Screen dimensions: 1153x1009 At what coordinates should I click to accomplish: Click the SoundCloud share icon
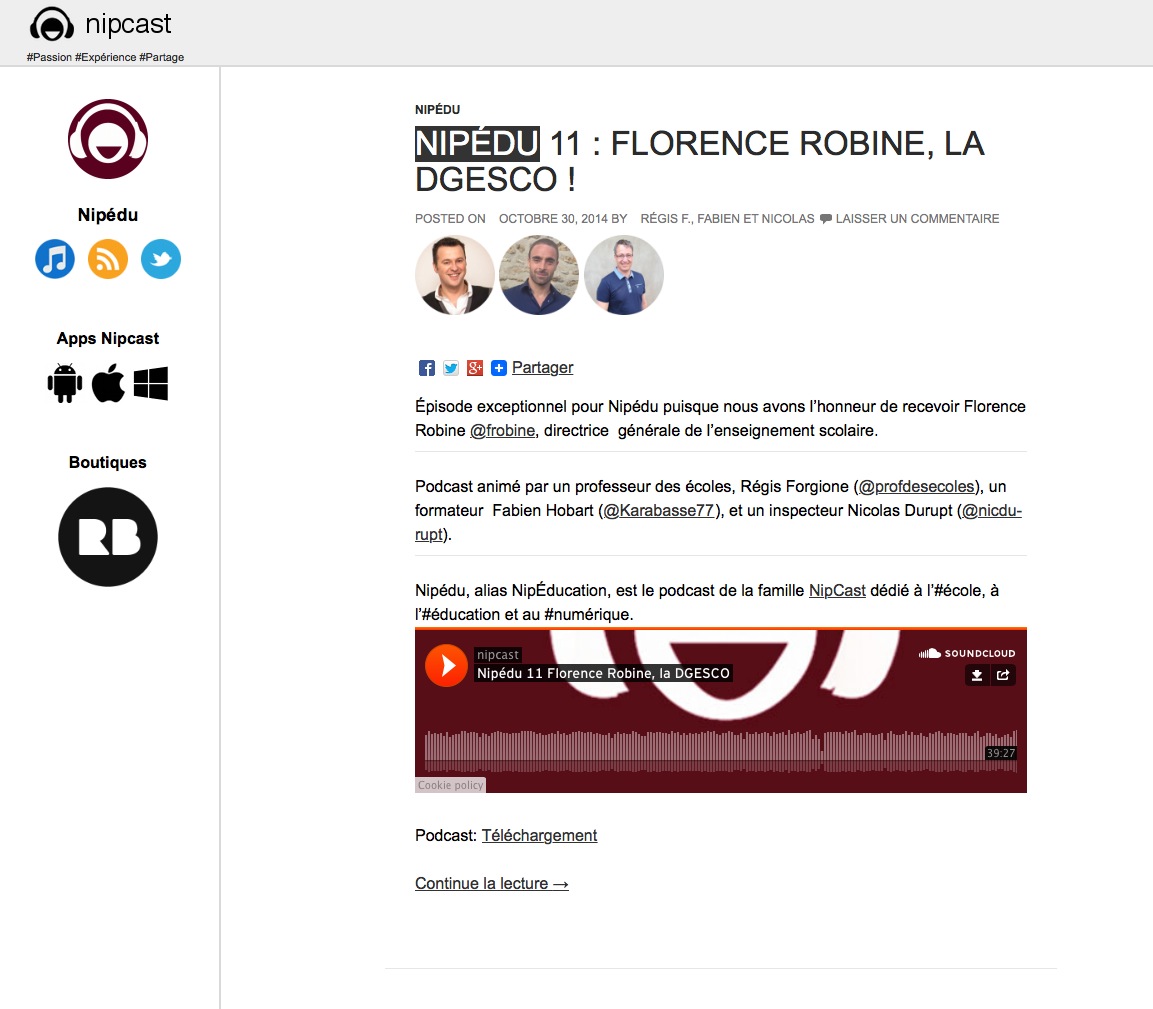point(1003,675)
